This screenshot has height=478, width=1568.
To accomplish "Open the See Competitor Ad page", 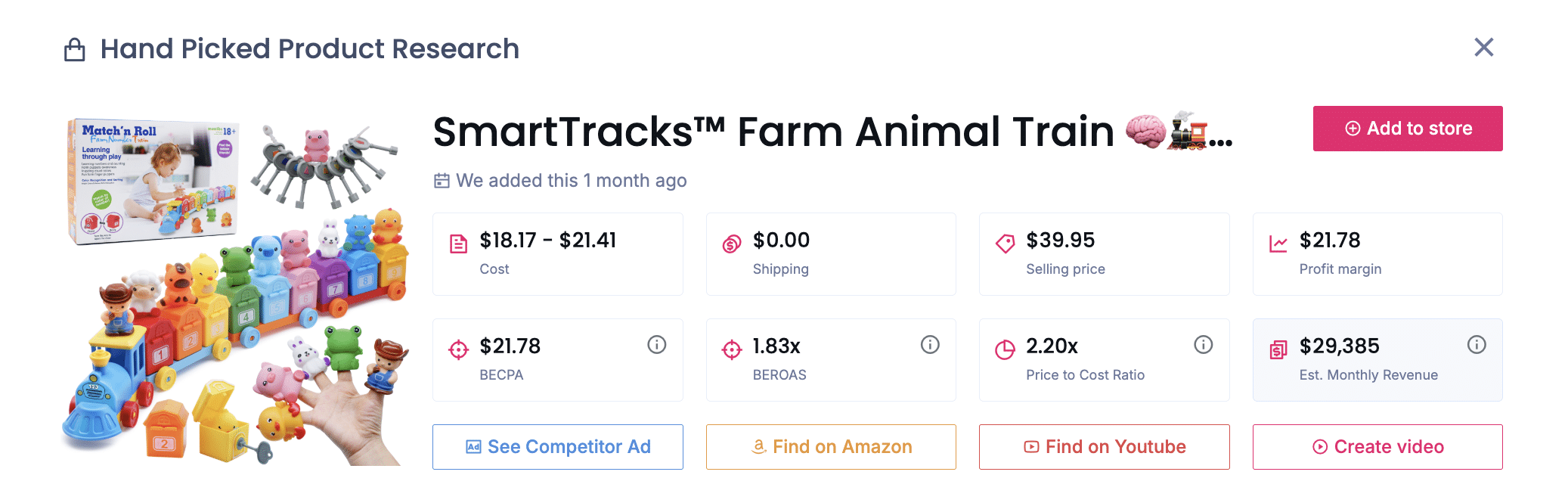I will pos(557,446).
